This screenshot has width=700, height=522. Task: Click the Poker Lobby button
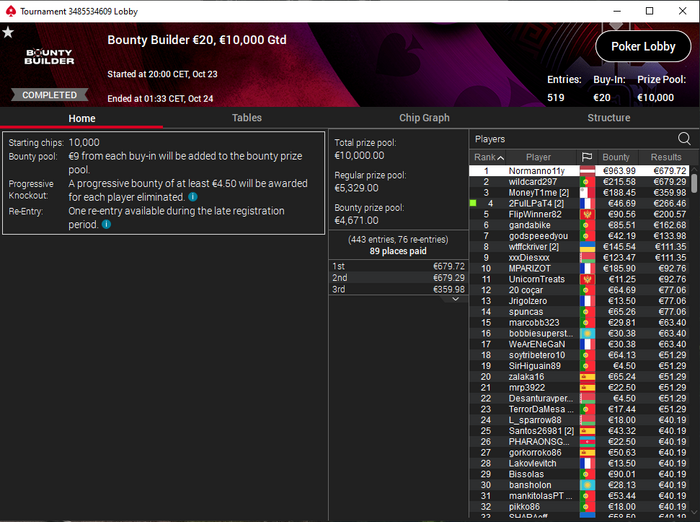click(x=643, y=46)
